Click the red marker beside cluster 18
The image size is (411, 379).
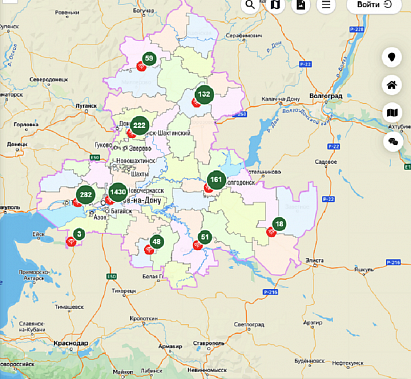271,232
